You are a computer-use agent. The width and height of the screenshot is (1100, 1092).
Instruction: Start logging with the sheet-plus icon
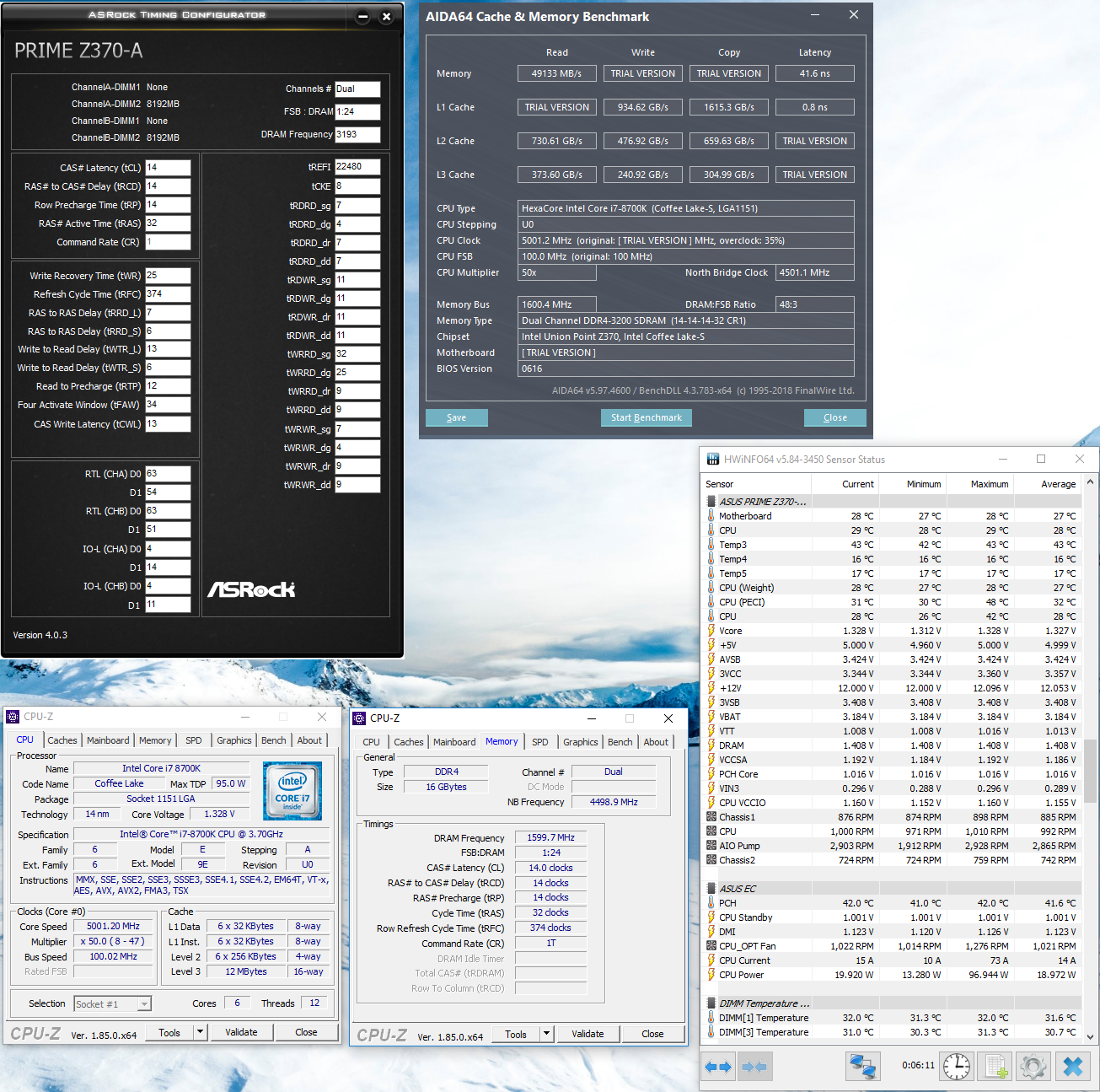pyautogui.click(x=996, y=1067)
